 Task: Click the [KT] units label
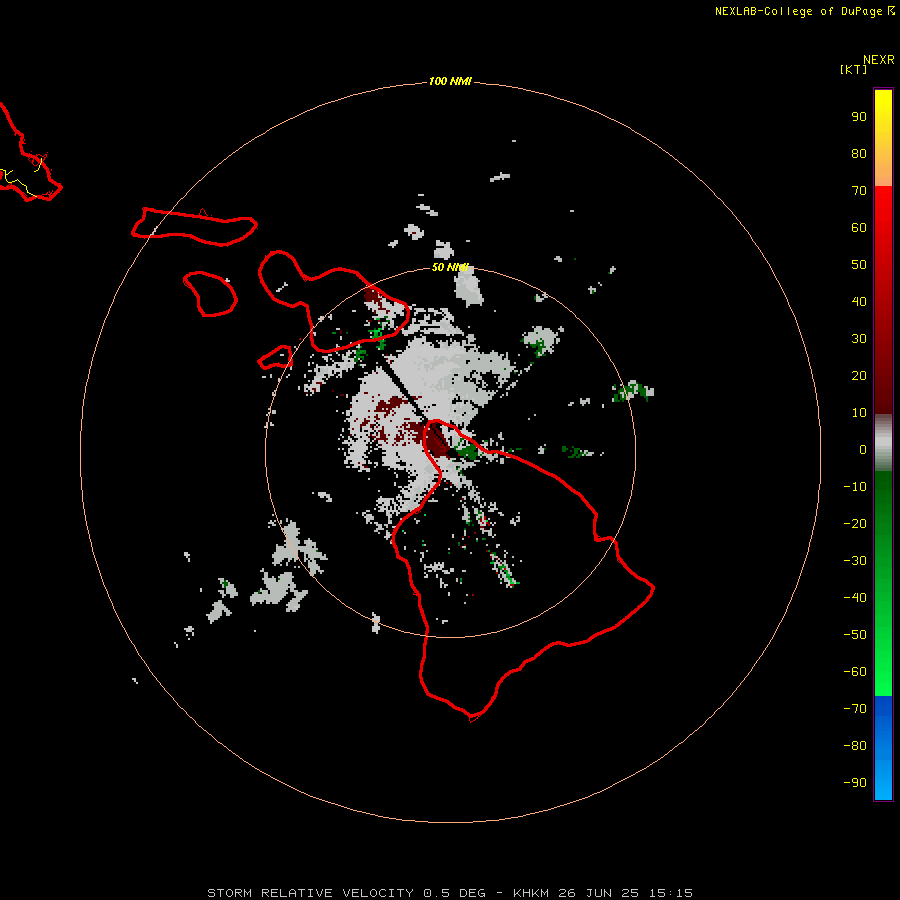coord(854,69)
